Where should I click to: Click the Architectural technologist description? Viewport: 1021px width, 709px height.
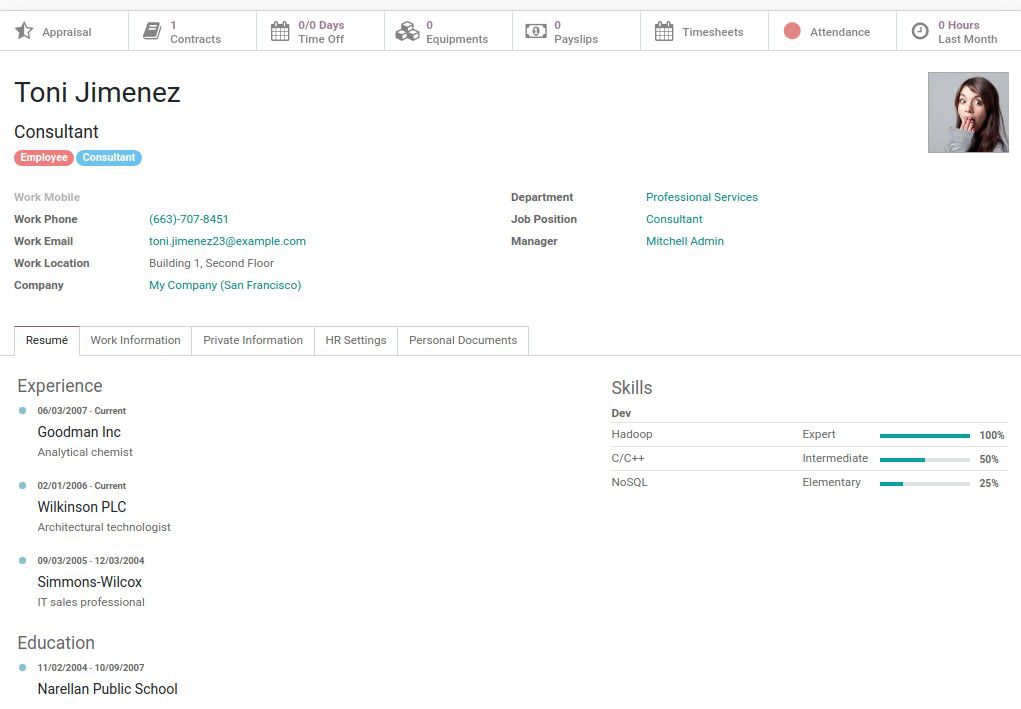click(x=104, y=527)
